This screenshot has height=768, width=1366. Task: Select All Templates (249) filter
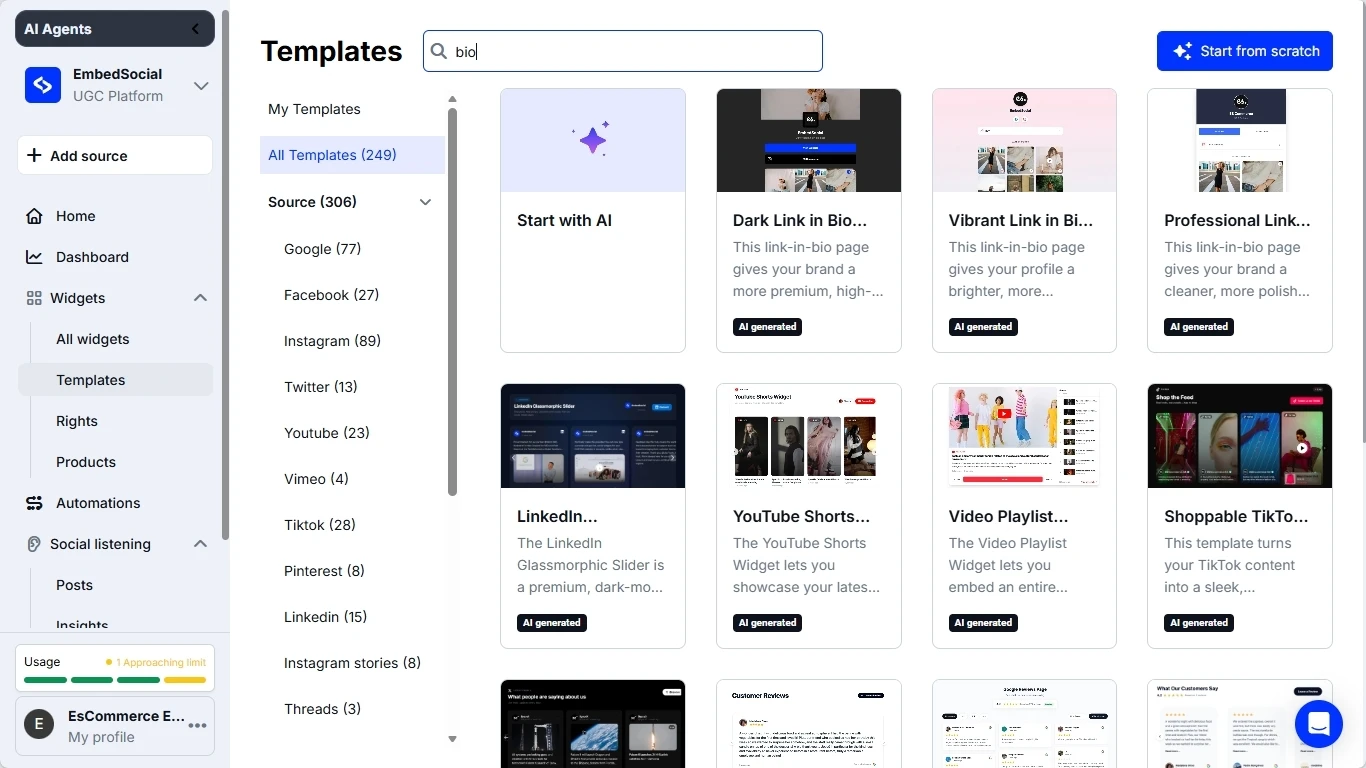pyautogui.click(x=352, y=155)
